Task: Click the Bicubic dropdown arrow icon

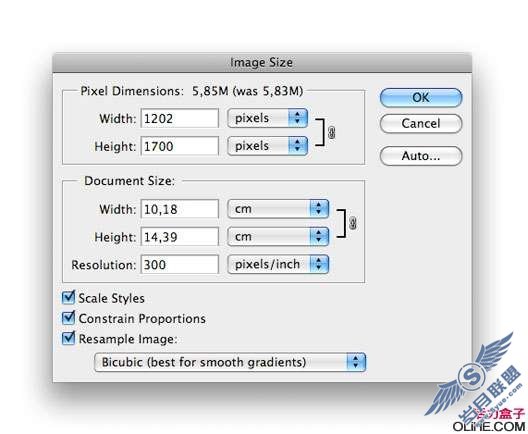Action: coord(356,362)
